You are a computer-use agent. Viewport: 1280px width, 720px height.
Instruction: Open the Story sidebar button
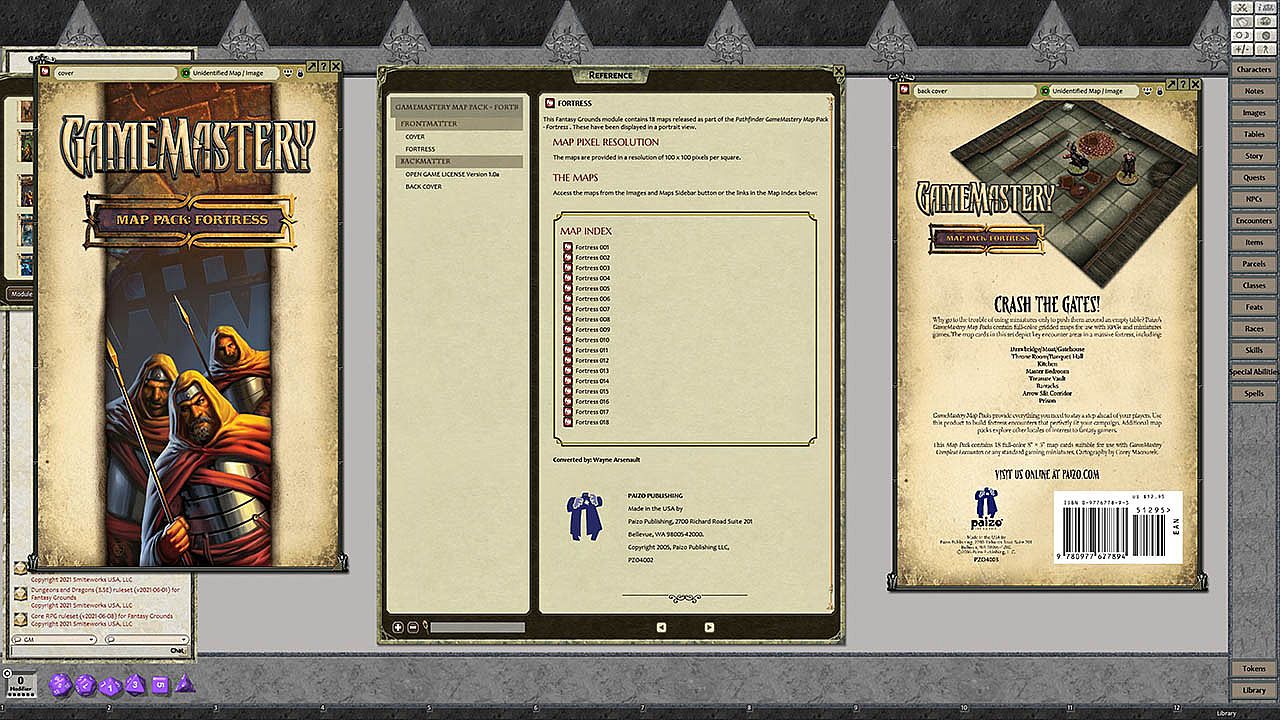click(1254, 156)
